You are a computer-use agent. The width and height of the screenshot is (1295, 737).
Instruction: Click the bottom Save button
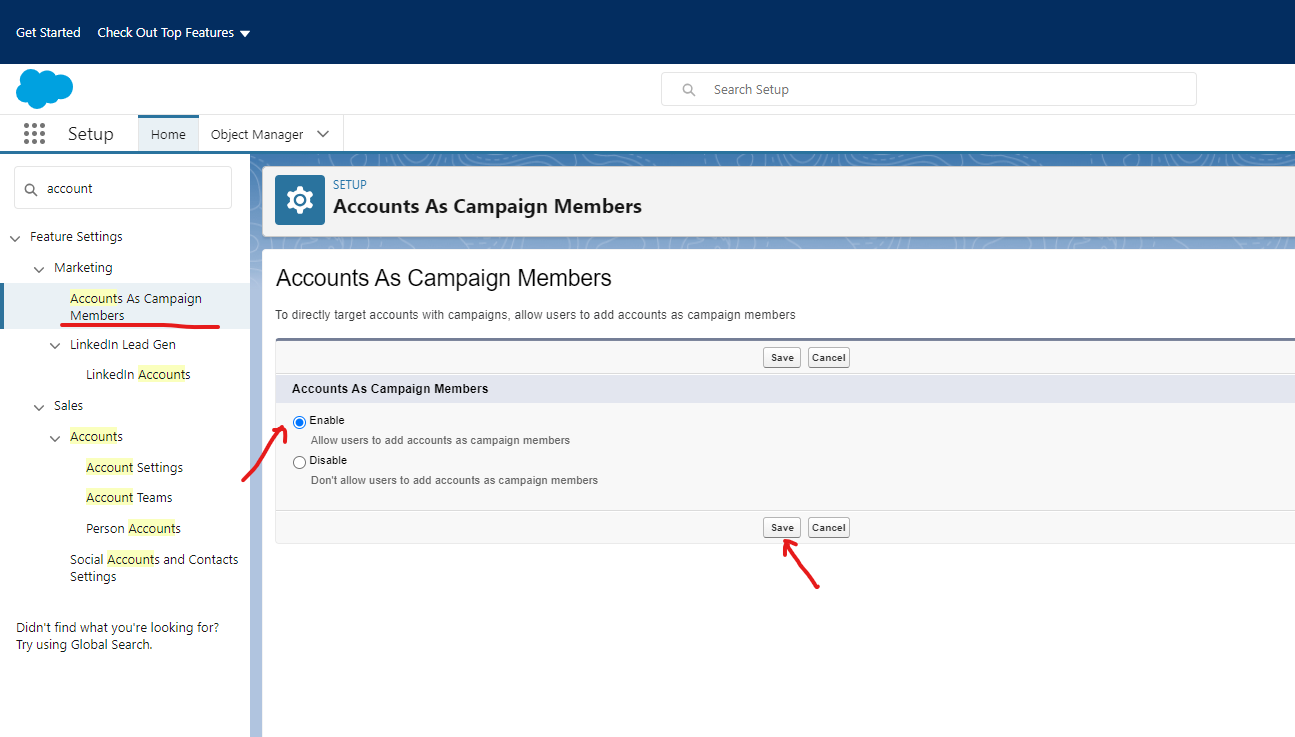click(782, 528)
